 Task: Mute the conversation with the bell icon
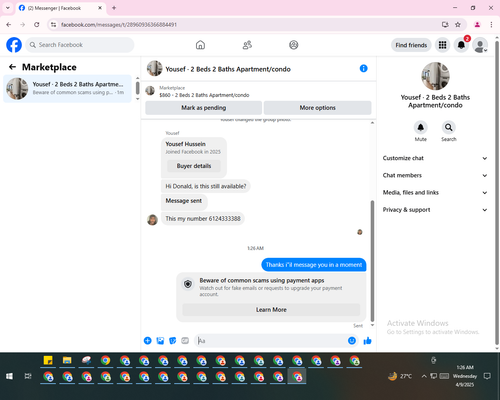tap(421, 127)
